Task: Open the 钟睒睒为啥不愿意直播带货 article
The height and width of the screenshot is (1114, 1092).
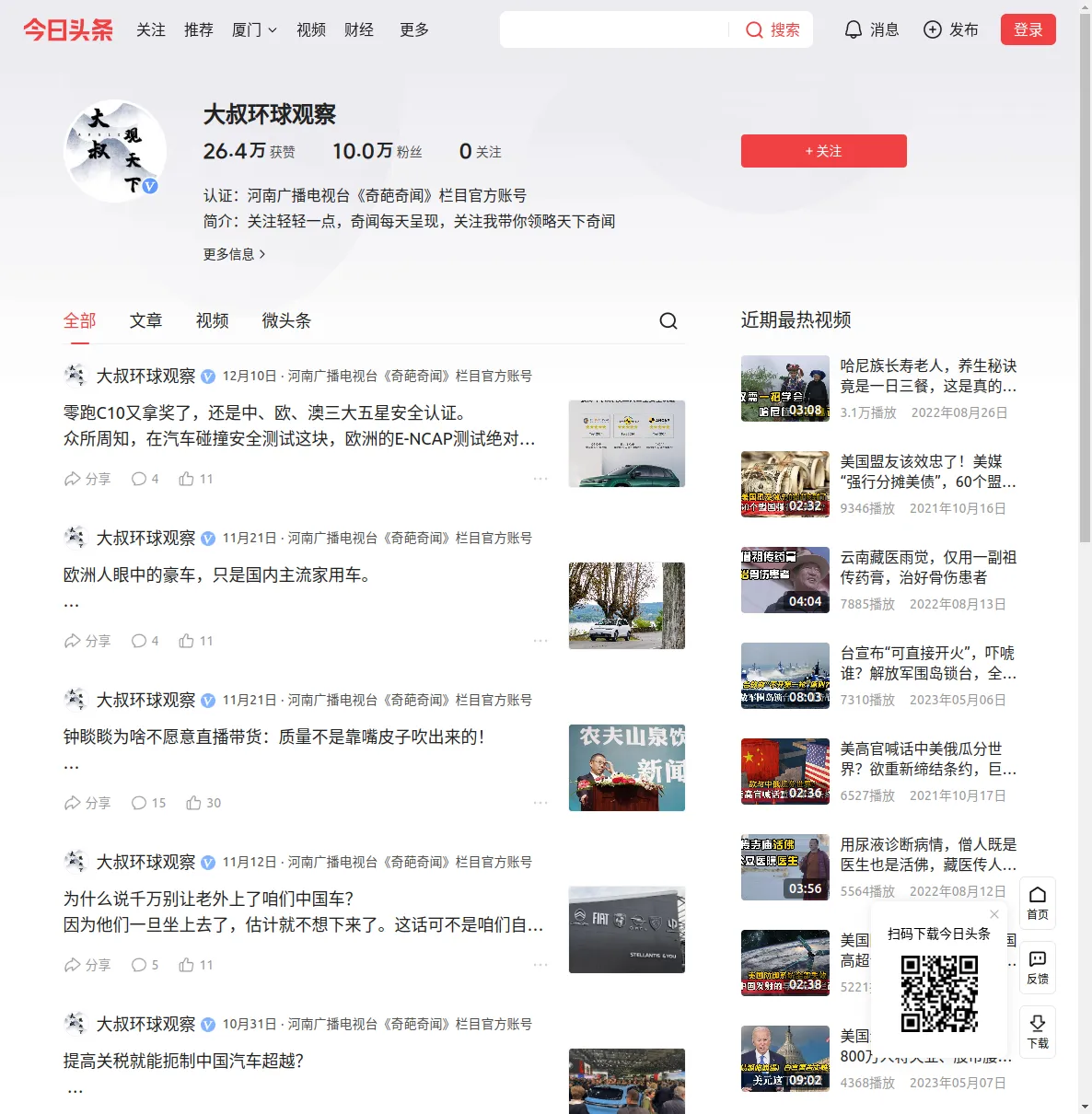Action: (x=273, y=737)
